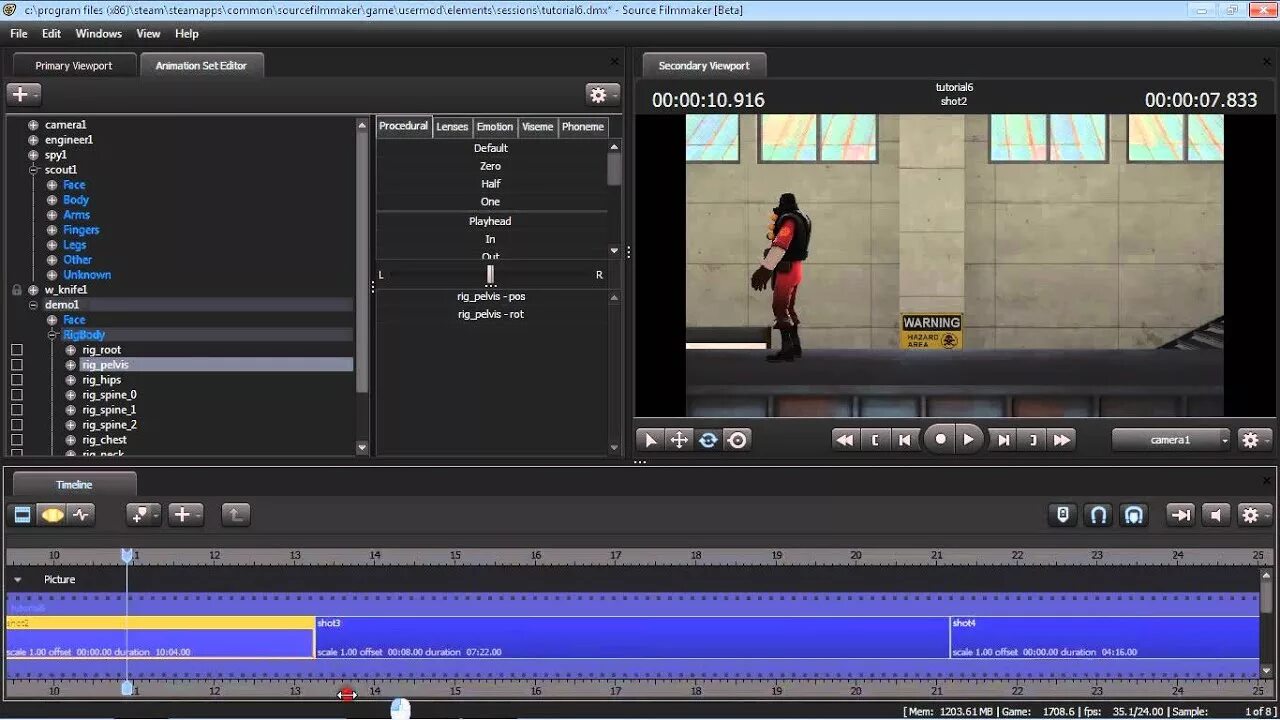Toggle the timeline lock playhead icon
This screenshot has width=1280, height=720.
click(x=1063, y=515)
